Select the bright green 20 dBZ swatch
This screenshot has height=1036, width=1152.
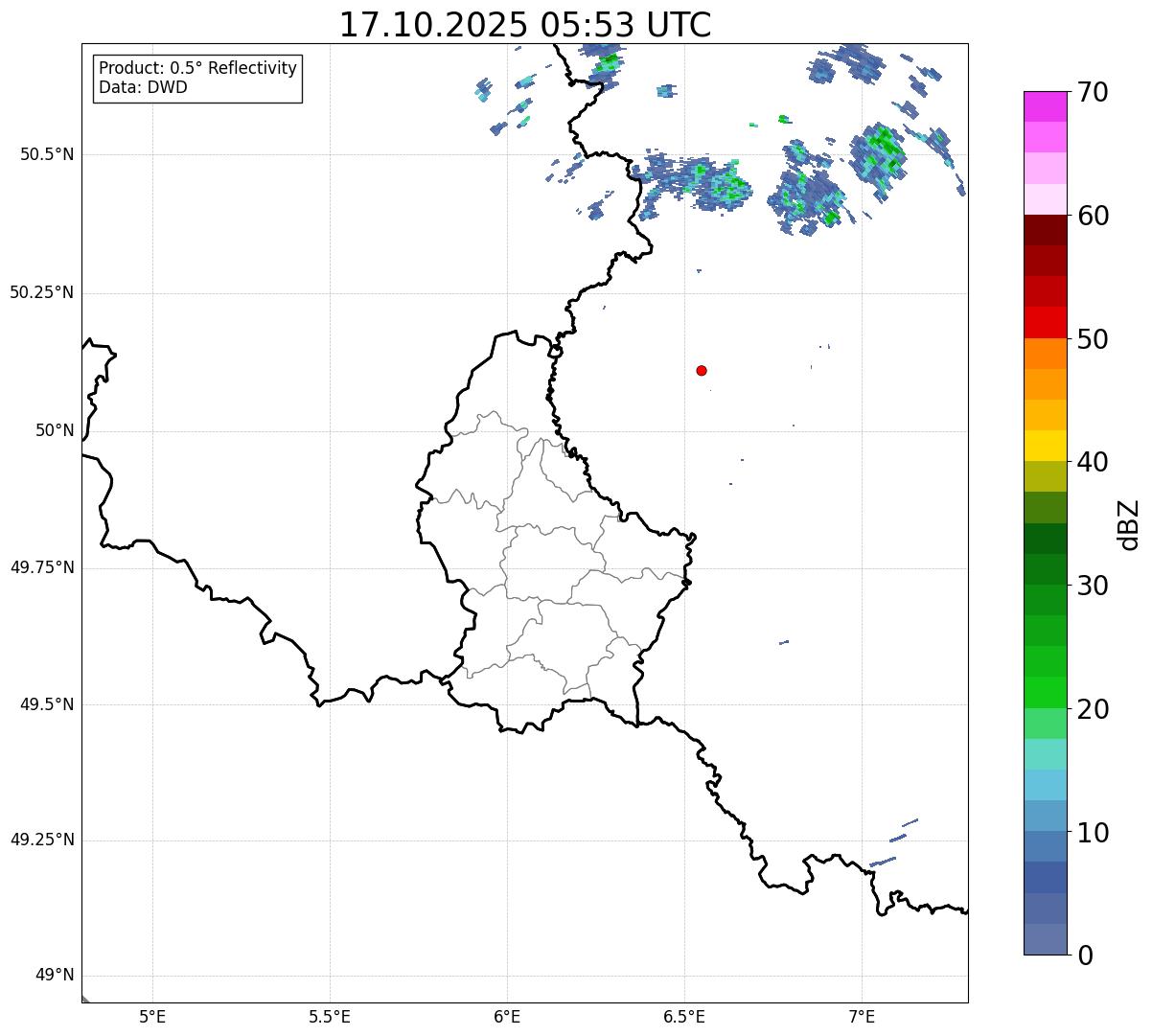[1046, 692]
